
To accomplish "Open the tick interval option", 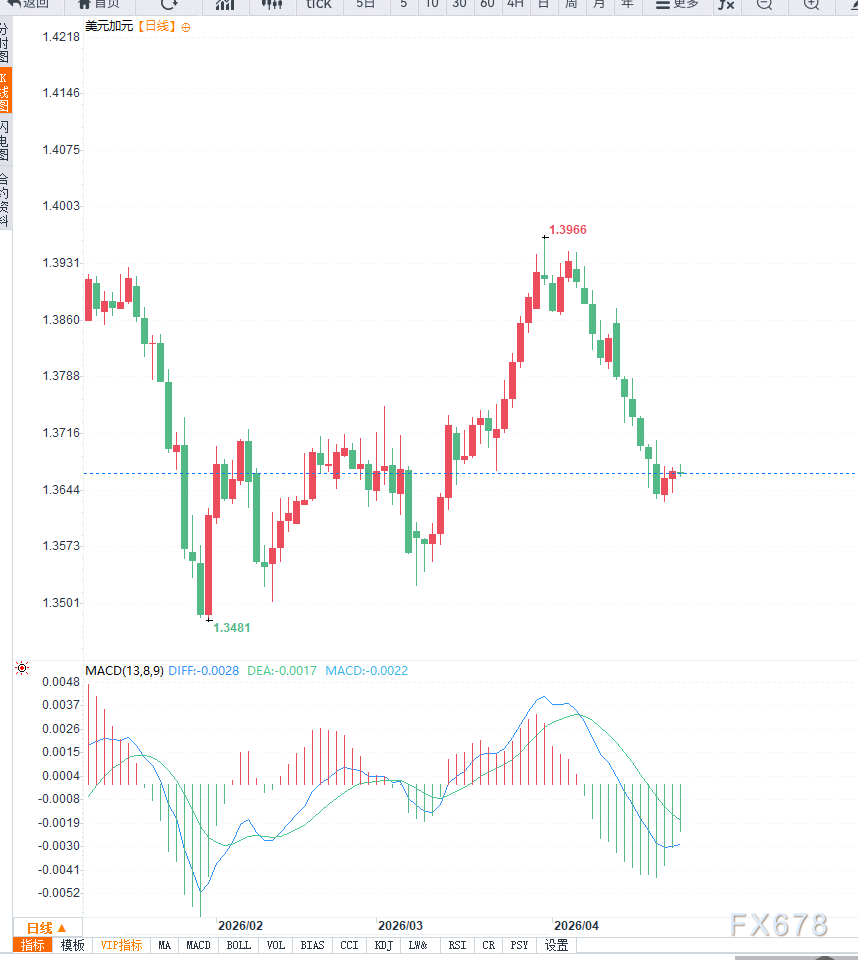I will coord(318,6).
